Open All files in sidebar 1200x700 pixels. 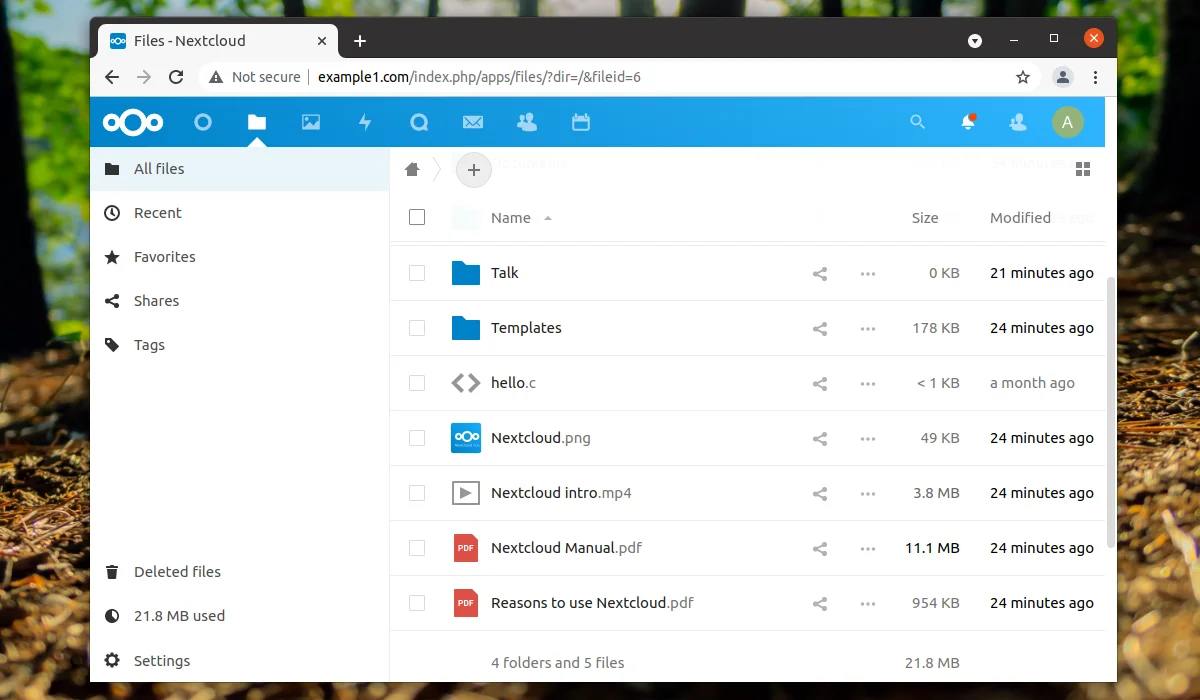click(239, 169)
